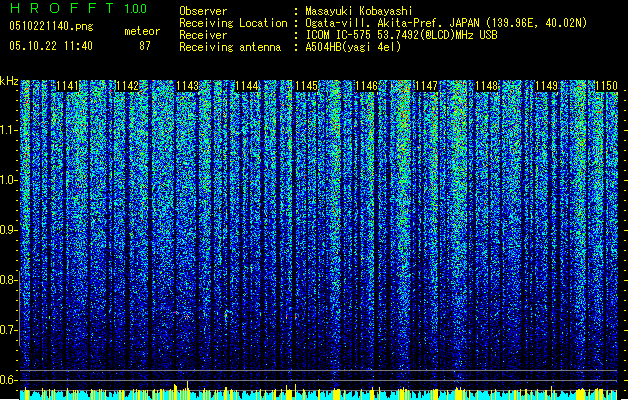The width and height of the screenshot is (629, 400).
Task: Click the timestamp 05.10.22 11:40
Action: (51, 46)
